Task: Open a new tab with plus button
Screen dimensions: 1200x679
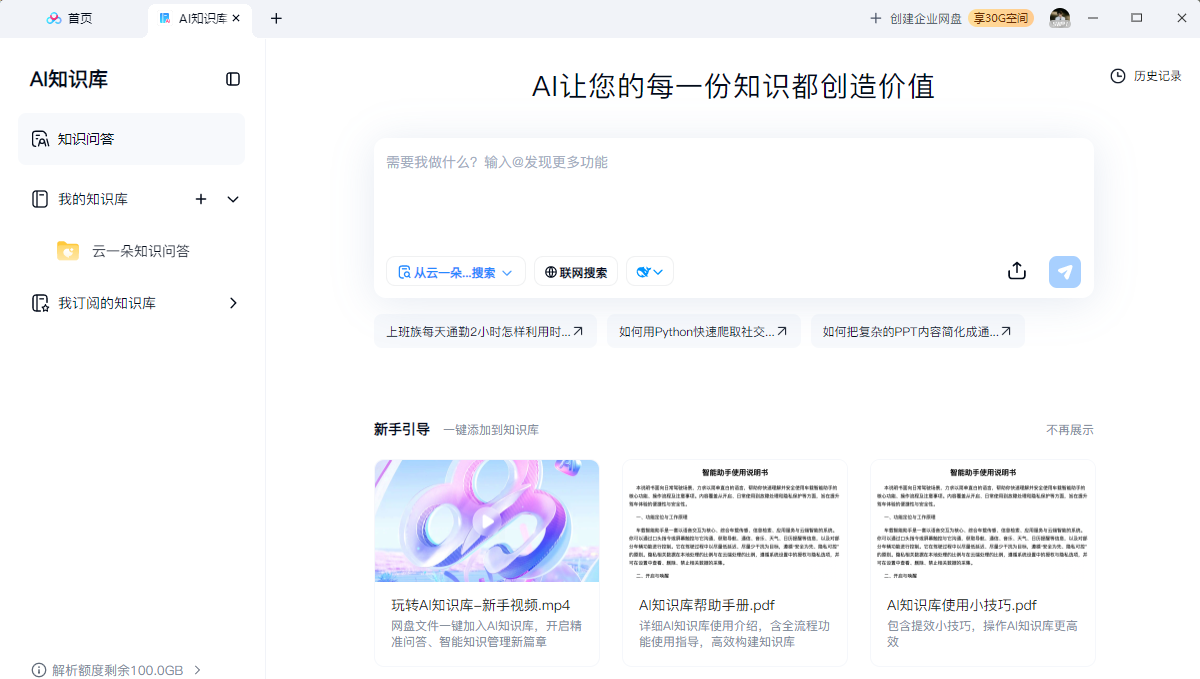Action: [277, 18]
